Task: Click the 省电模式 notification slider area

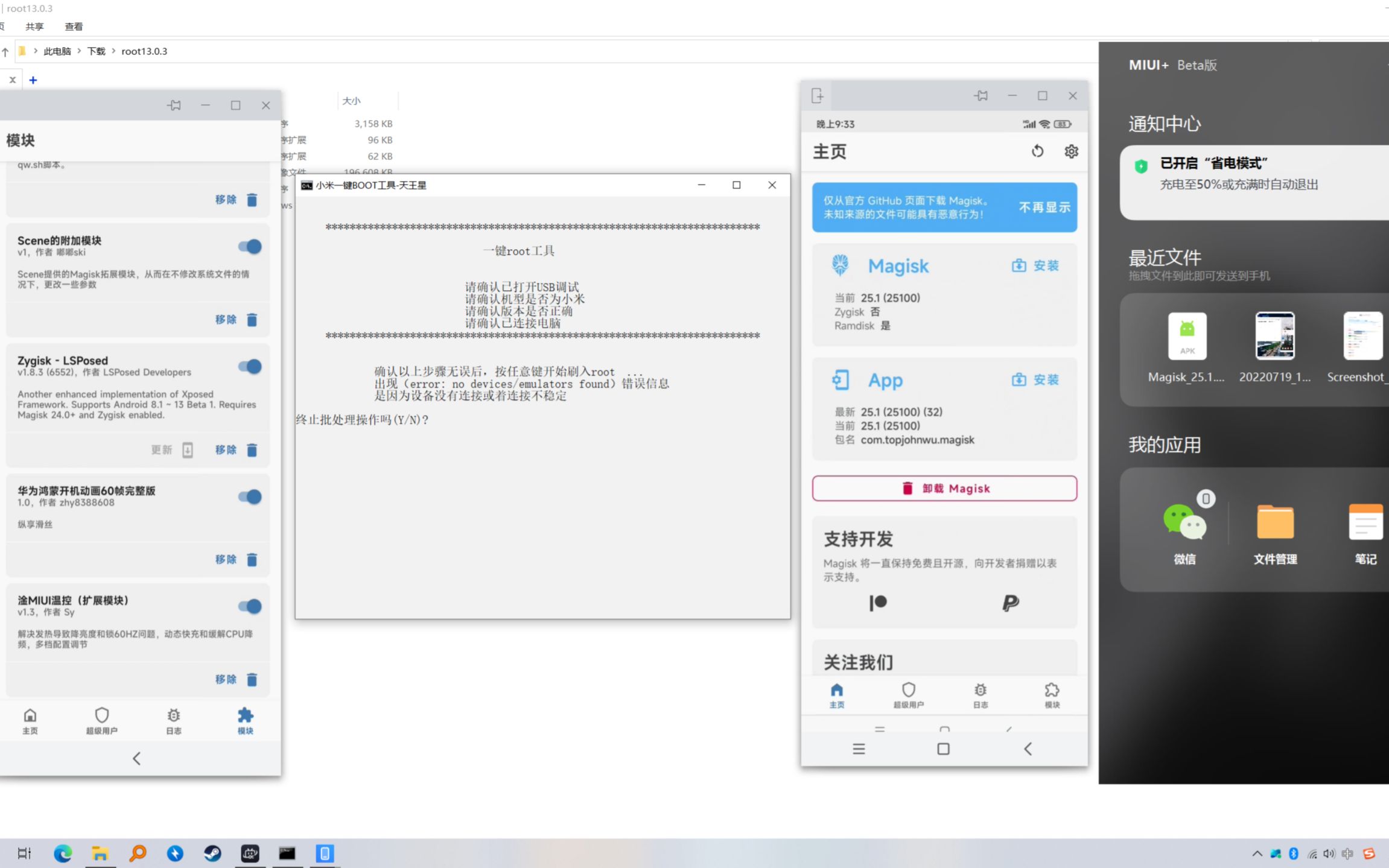Action: (x=1255, y=172)
